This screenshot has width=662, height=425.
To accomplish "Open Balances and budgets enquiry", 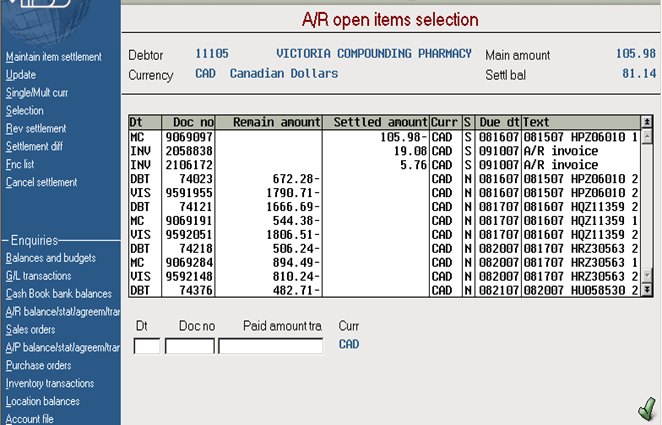I will (x=51, y=258).
